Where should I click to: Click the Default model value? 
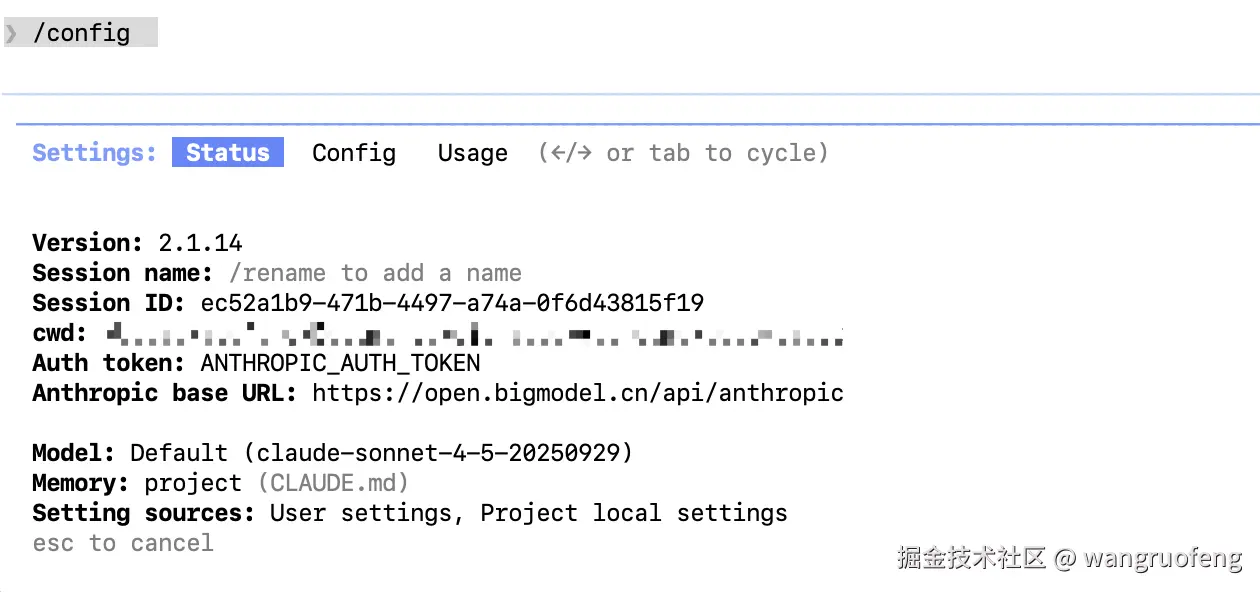381,453
